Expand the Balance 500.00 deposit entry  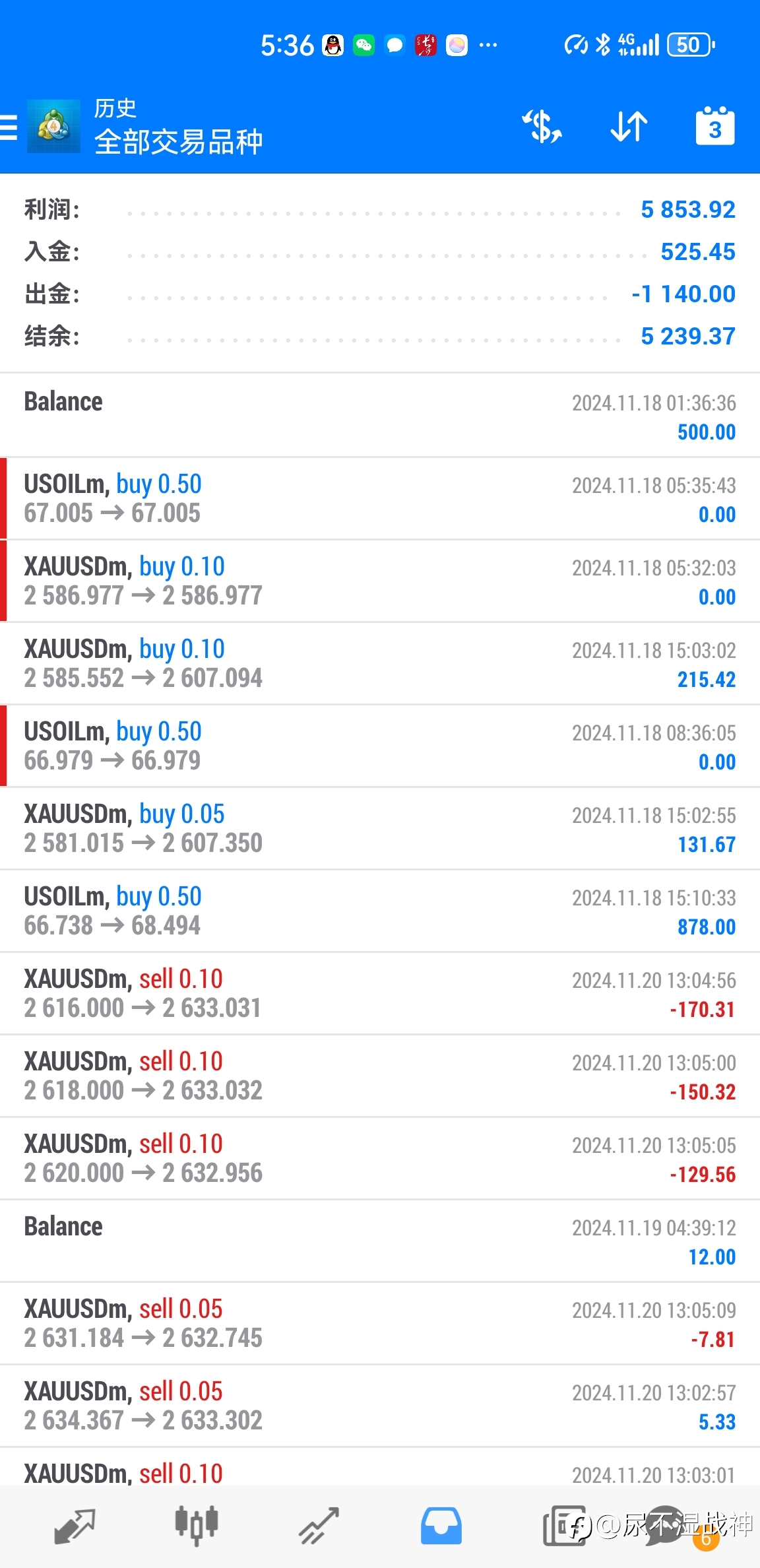(380, 415)
